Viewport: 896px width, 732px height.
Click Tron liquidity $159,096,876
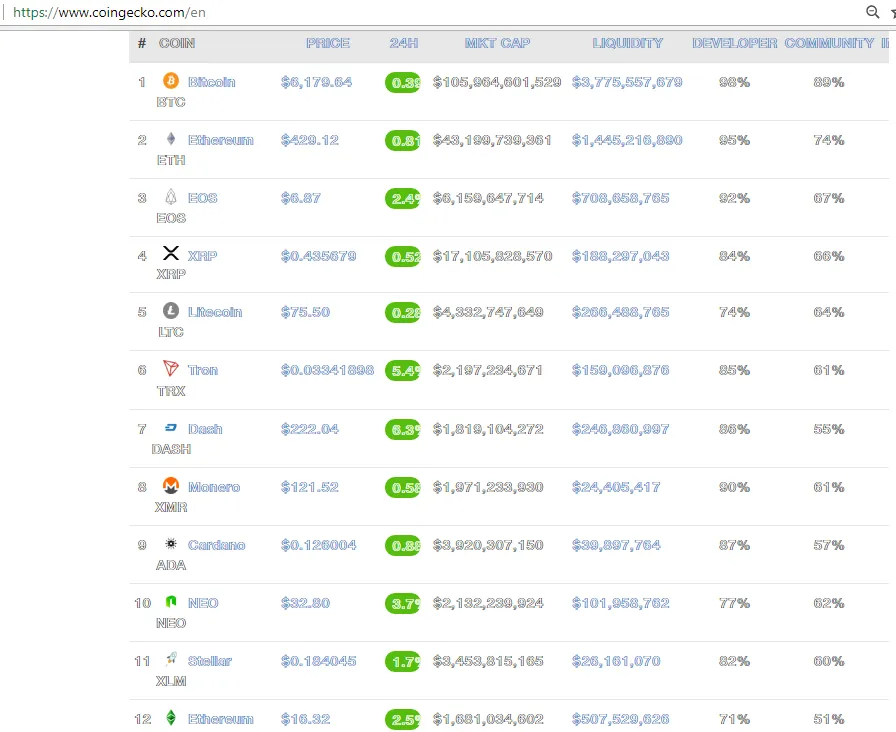pos(621,370)
